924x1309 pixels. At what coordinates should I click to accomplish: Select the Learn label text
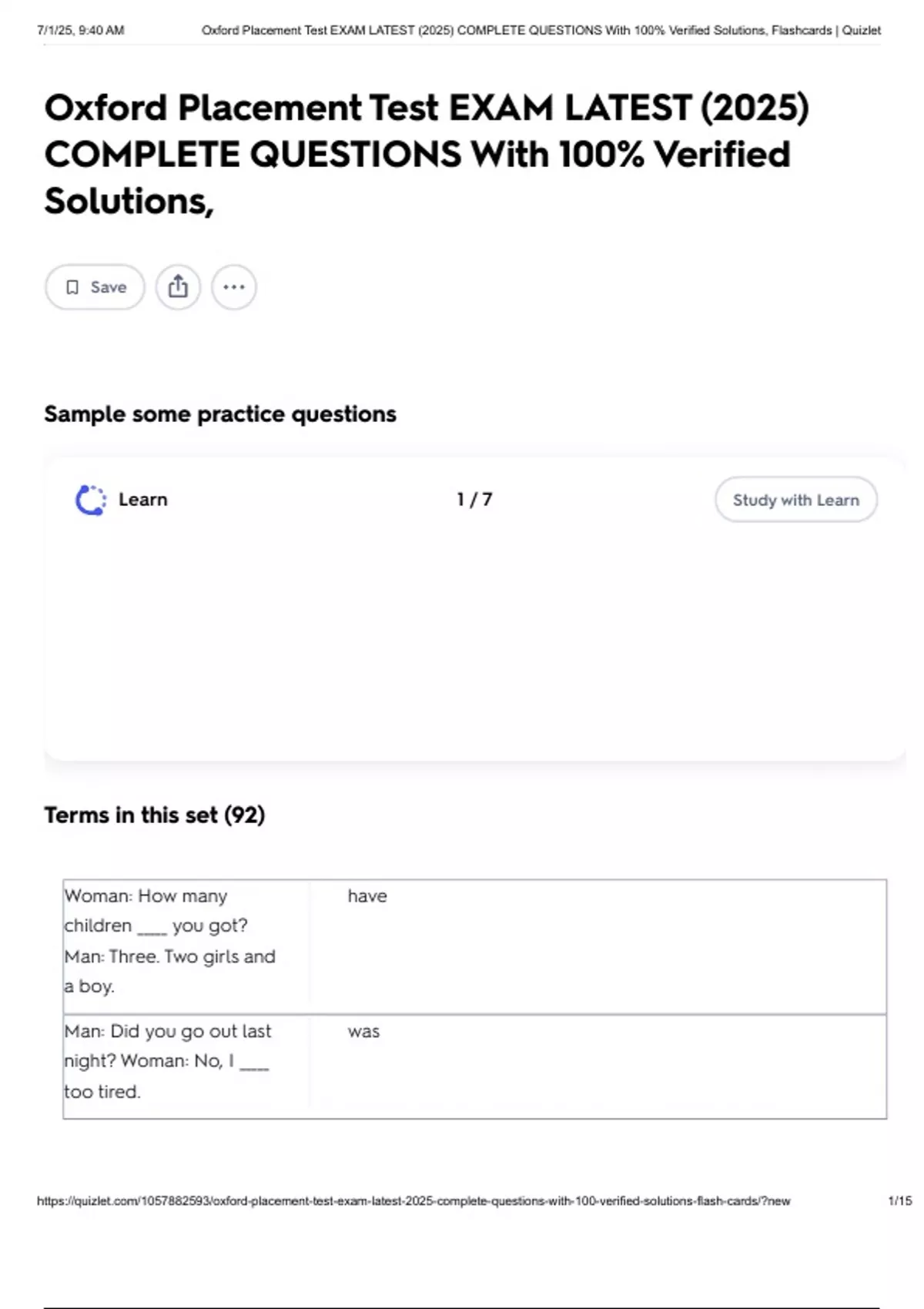[x=142, y=500]
